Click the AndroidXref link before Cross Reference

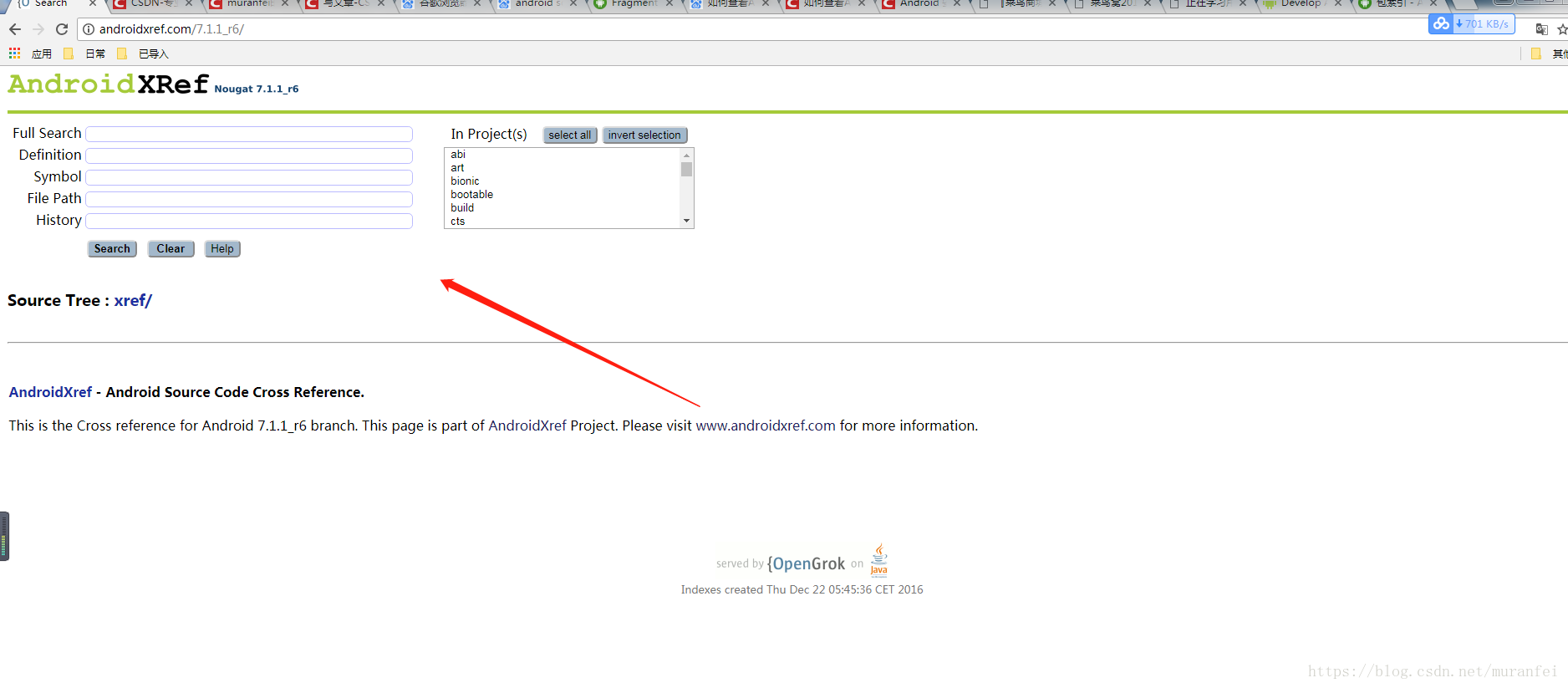point(50,392)
